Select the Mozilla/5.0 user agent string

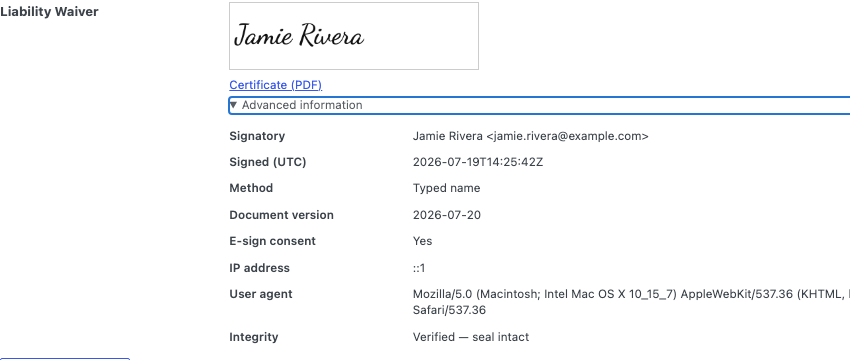coord(631,303)
